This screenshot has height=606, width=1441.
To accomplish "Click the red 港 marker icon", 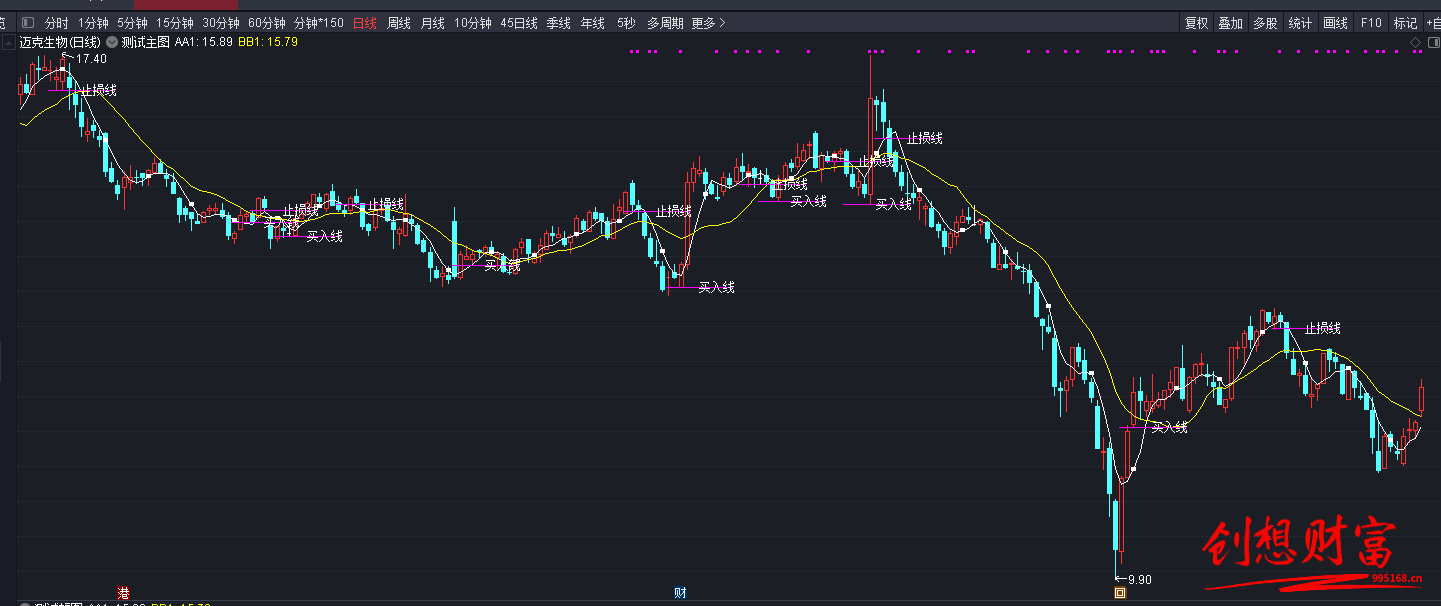I will pyautogui.click(x=124, y=592).
